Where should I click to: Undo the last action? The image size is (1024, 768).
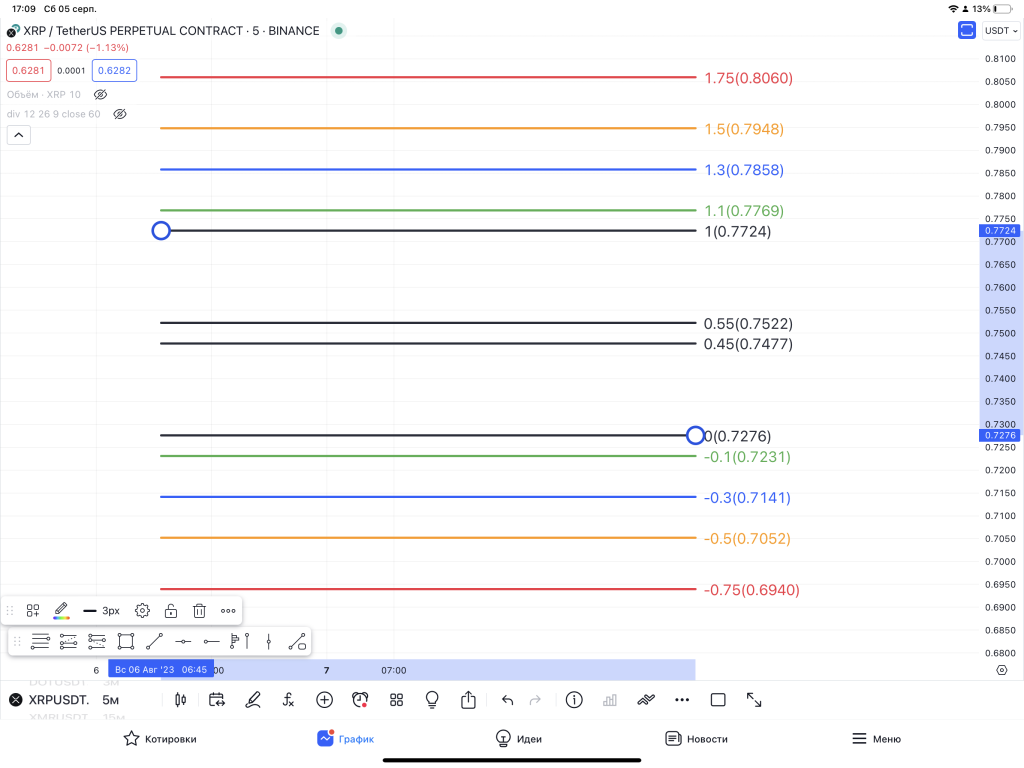coord(507,700)
